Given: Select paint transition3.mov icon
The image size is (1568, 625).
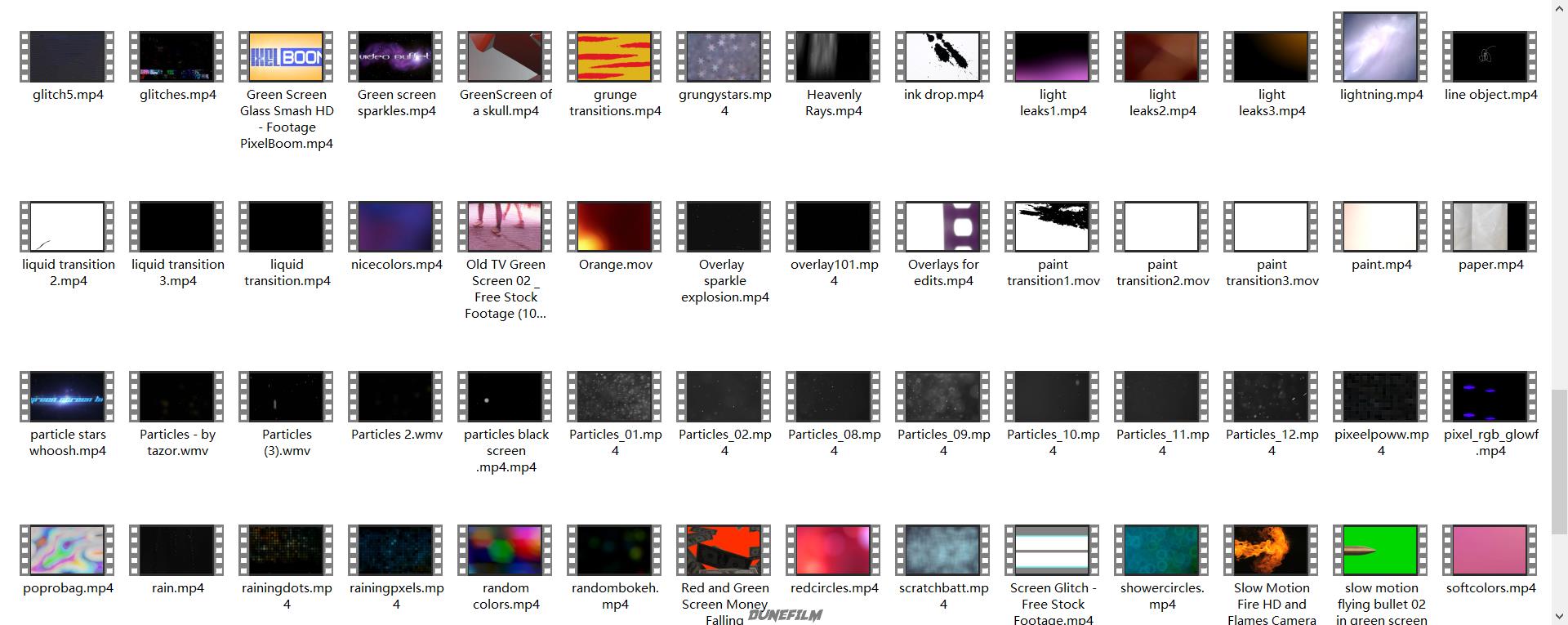Looking at the screenshot, I should [1272, 227].
